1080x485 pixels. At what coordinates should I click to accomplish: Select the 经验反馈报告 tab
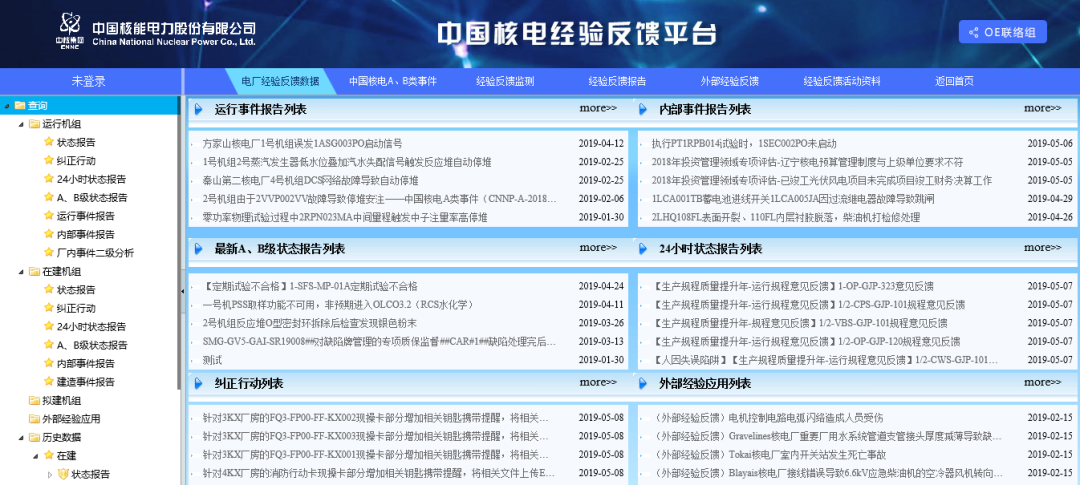(617, 81)
